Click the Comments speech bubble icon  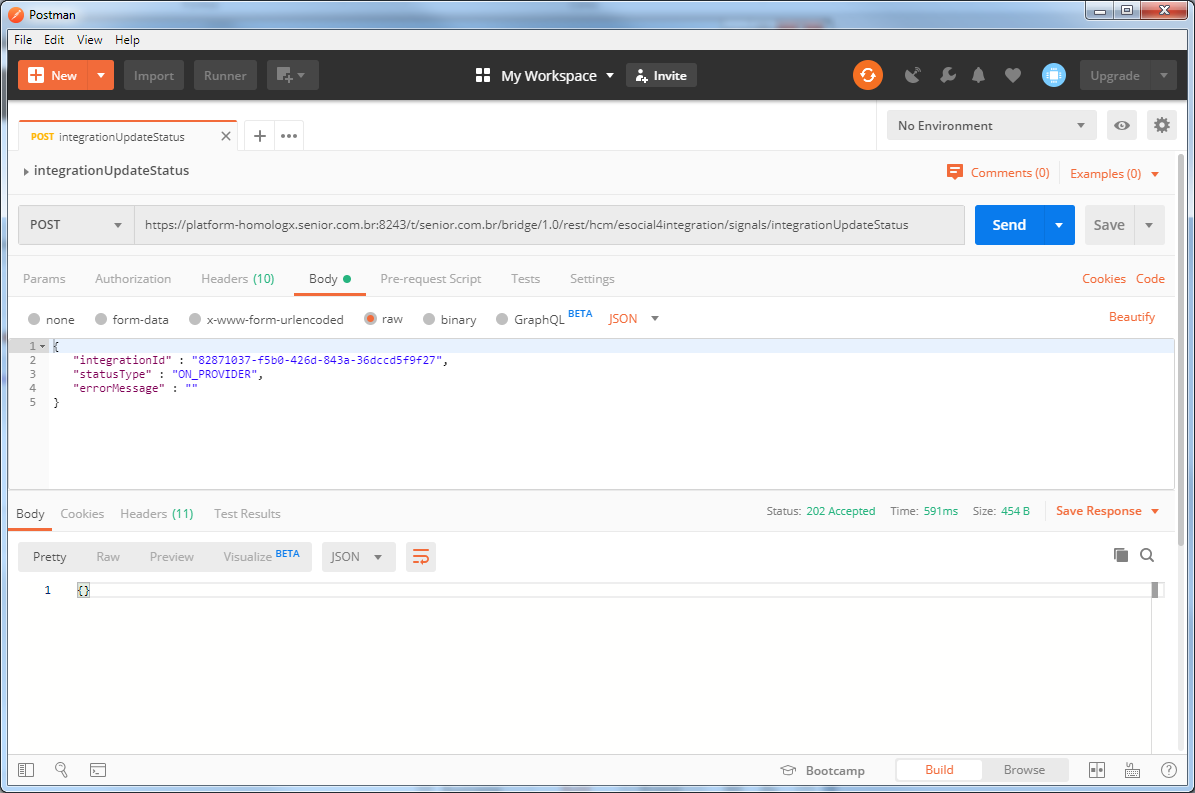click(x=954, y=172)
